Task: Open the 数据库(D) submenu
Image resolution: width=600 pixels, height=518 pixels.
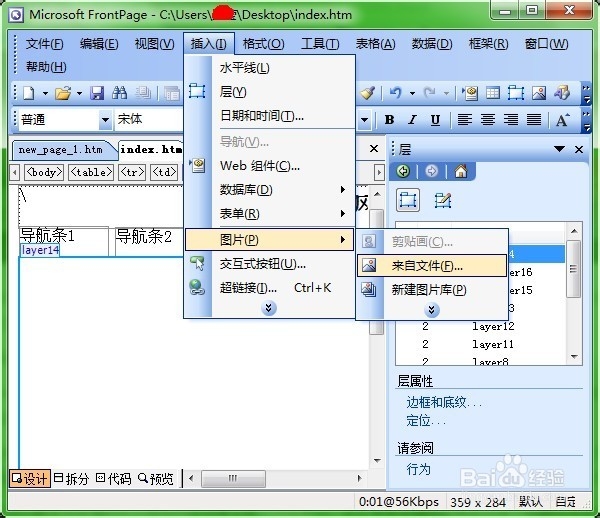Action: 269,190
